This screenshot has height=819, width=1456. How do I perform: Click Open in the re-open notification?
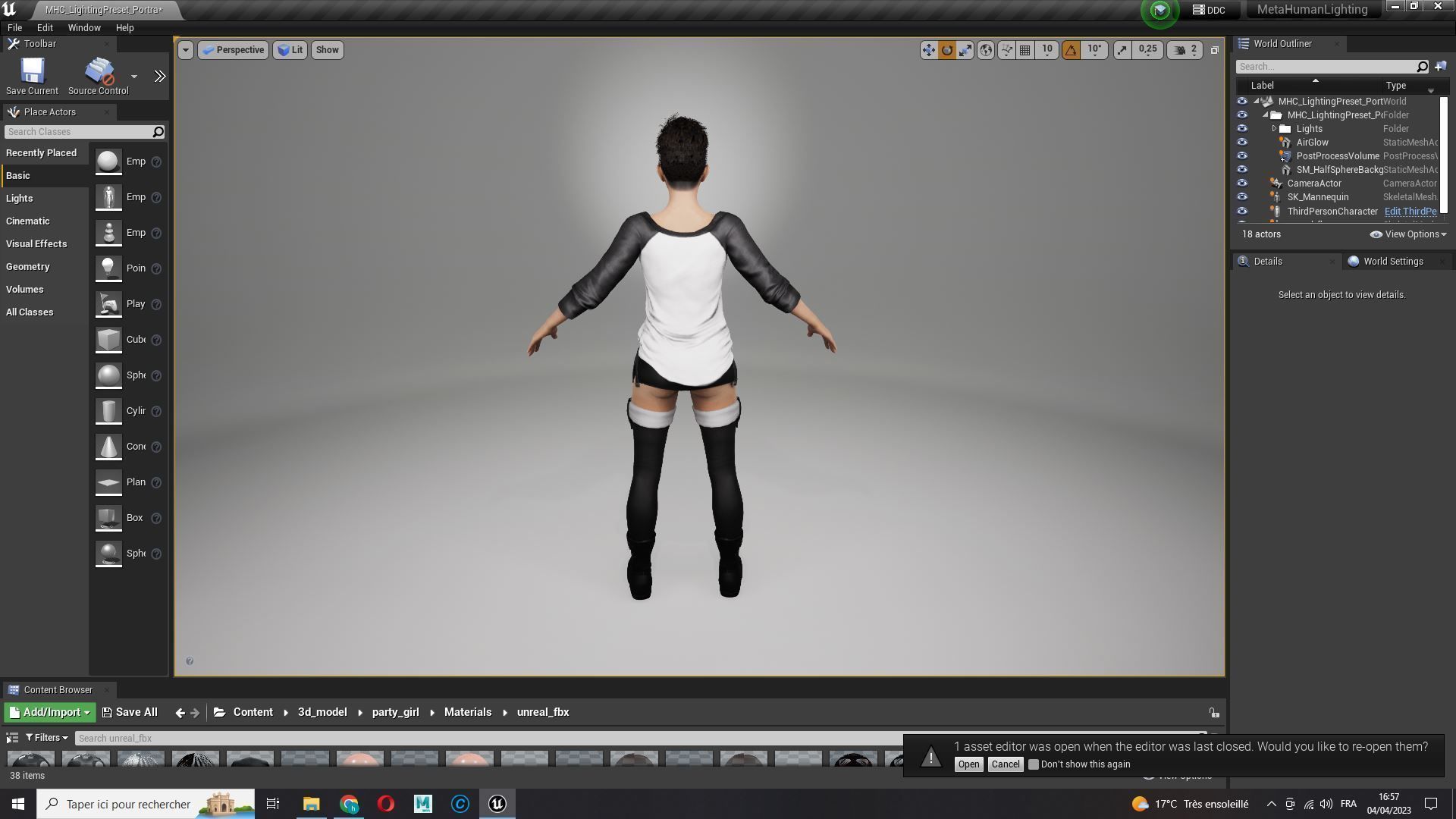968,764
